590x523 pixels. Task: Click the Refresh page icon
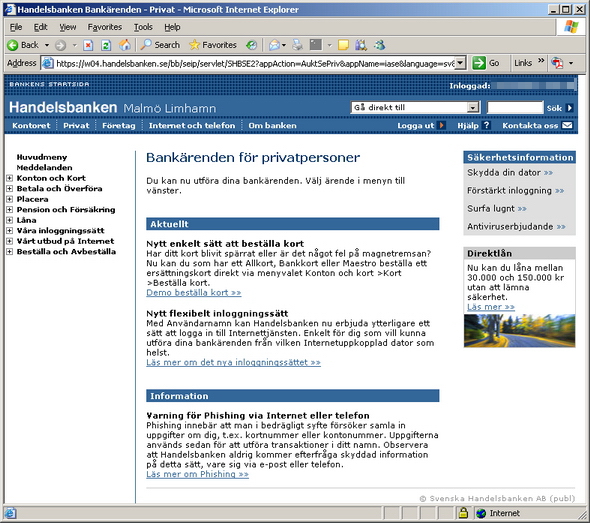pyautogui.click(x=106, y=45)
